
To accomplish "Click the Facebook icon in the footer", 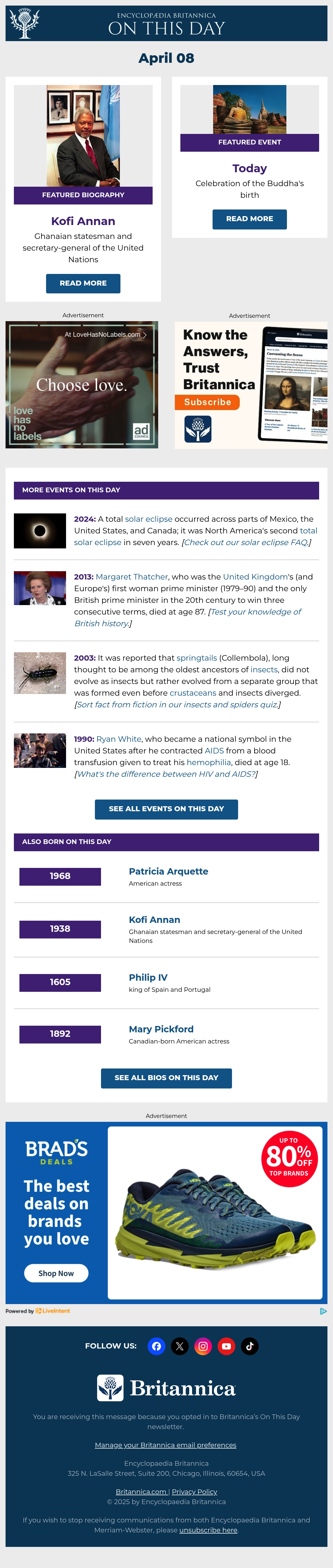I will click(x=156, y=1346).
